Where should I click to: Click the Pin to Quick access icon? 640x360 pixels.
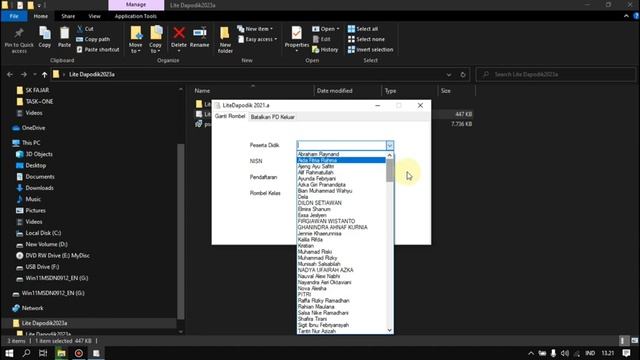pyautogui.click(x=19, y=40)
